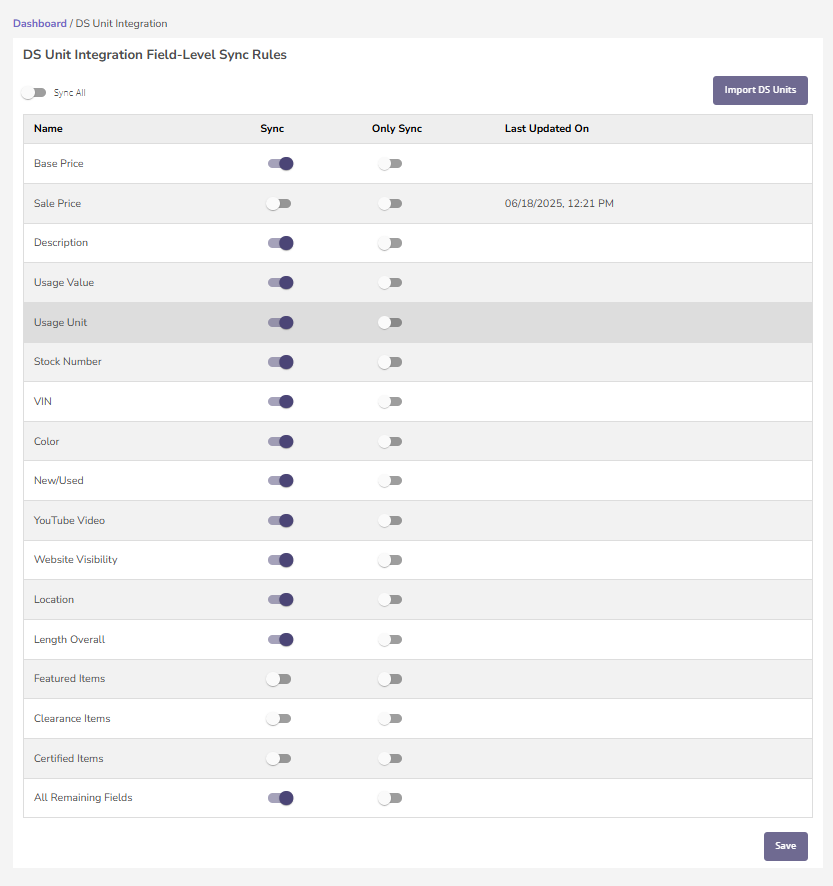Save the sync rules
The image size is (833, 886).
(x=786, y=846)
